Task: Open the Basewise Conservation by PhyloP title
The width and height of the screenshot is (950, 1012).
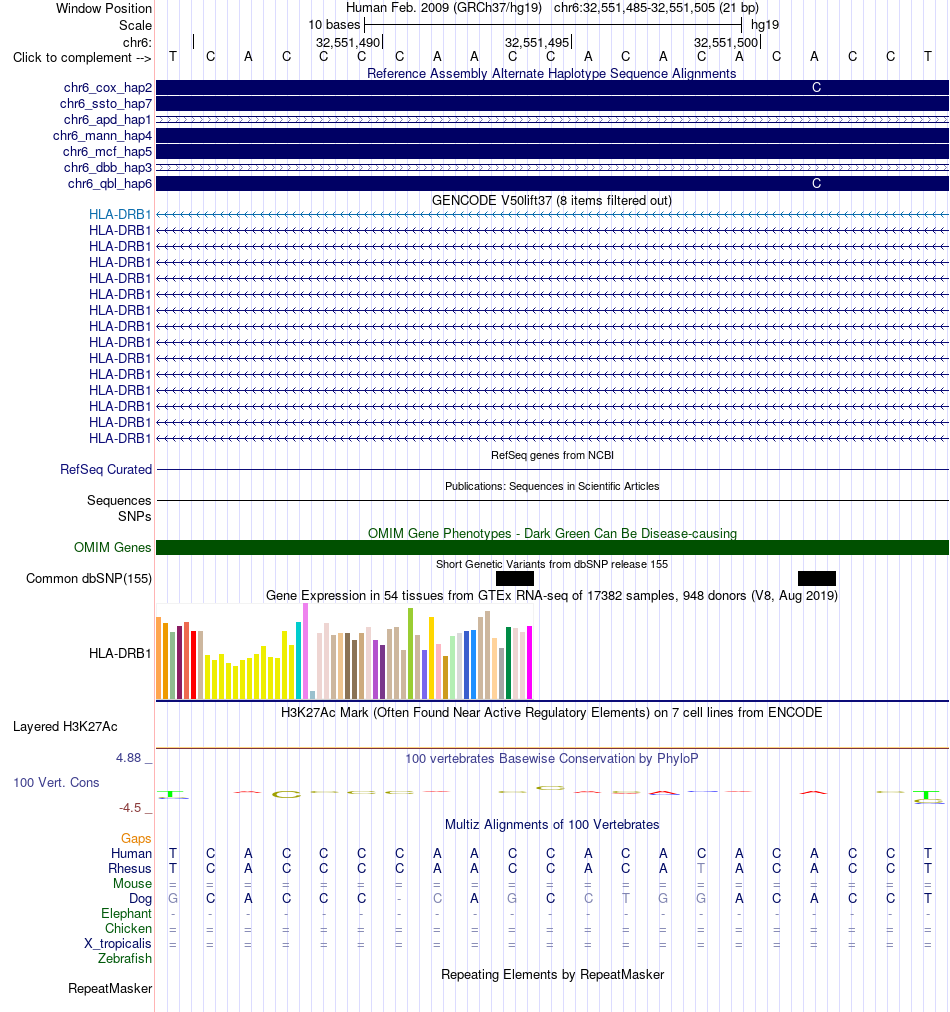Action: pyautogui.click(x=552, y=758)
